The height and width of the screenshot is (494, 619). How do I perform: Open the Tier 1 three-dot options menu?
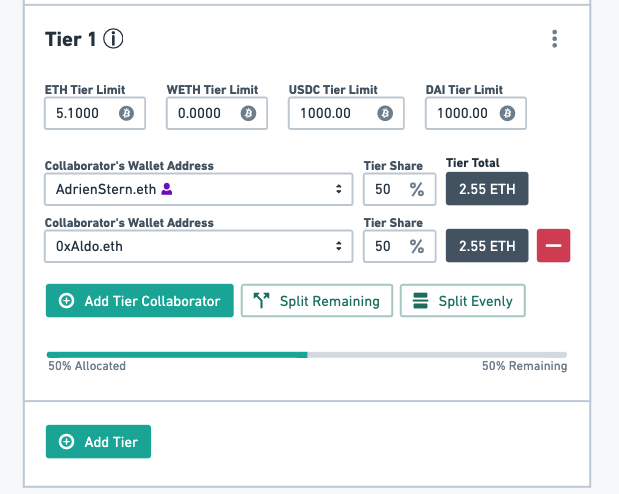click(x=555, y=39)
